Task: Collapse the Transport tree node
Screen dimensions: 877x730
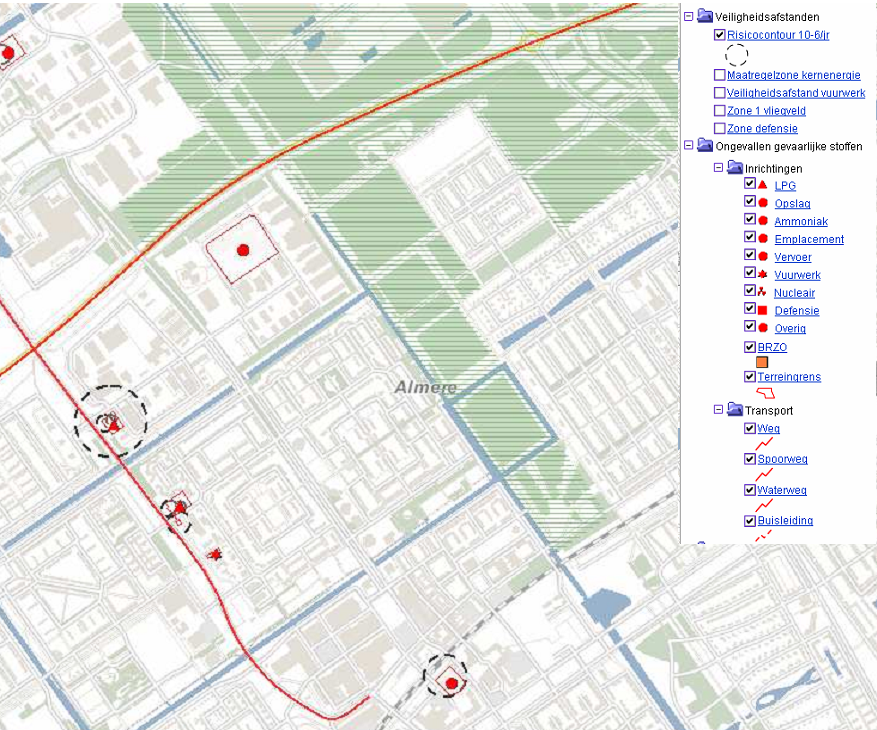Action: [x=719, y=409]
